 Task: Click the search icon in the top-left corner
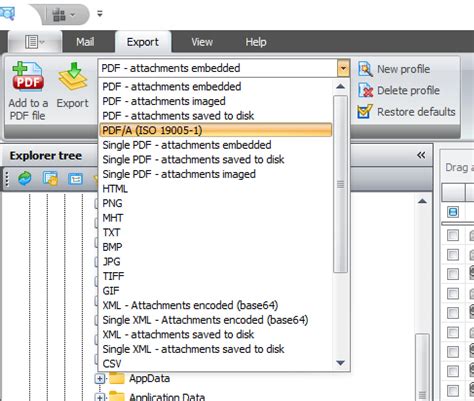pyautogui.click(x=7, y=14)
